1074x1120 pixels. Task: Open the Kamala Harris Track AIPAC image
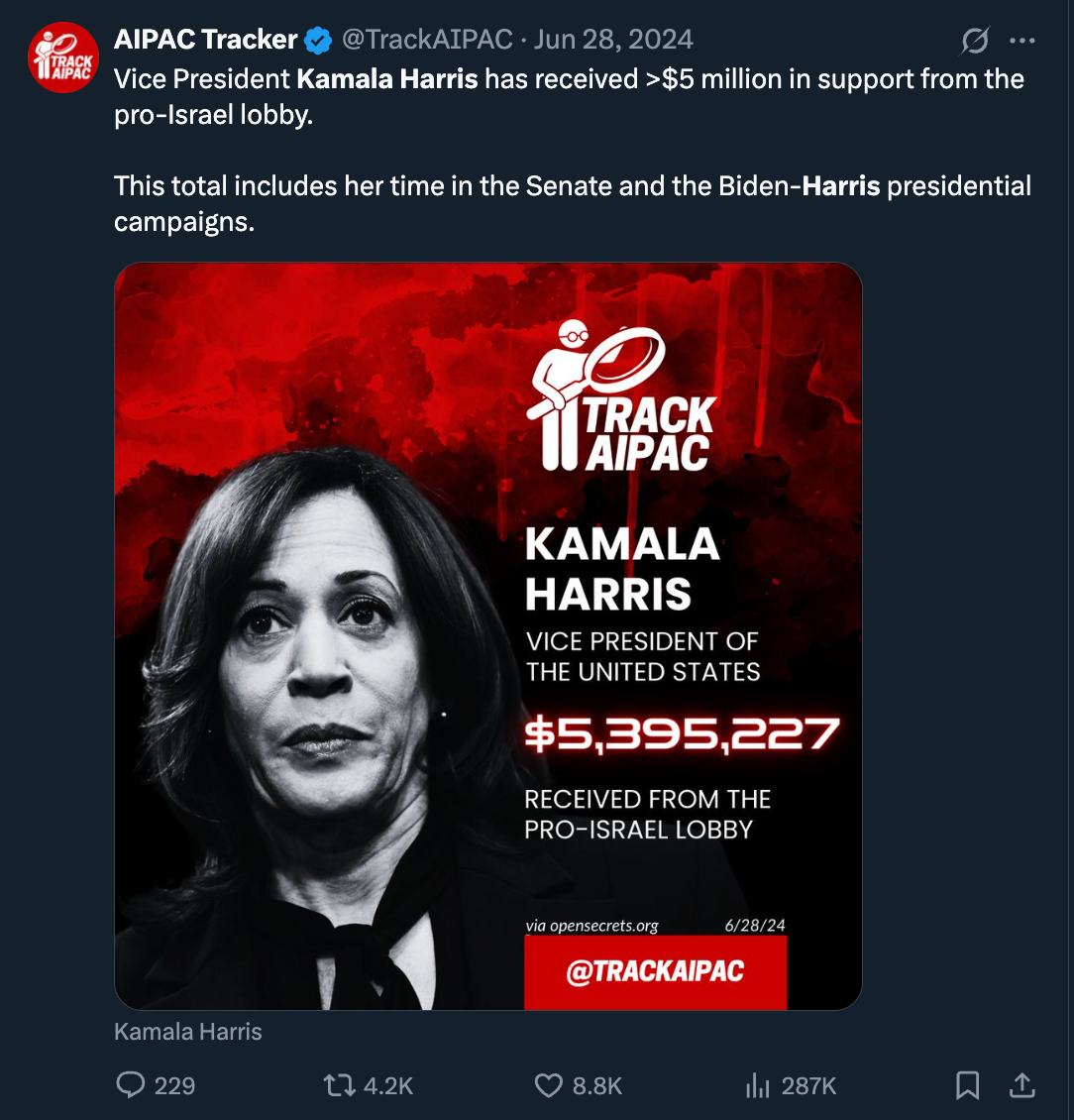[487, 636]
